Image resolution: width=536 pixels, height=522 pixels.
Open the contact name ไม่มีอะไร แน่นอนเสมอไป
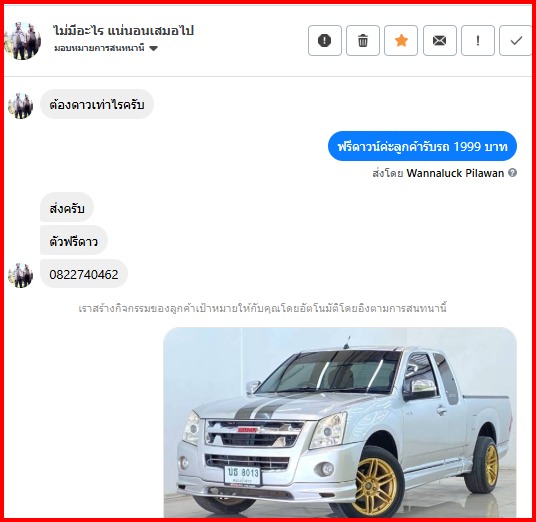click(x=123, y=31)
